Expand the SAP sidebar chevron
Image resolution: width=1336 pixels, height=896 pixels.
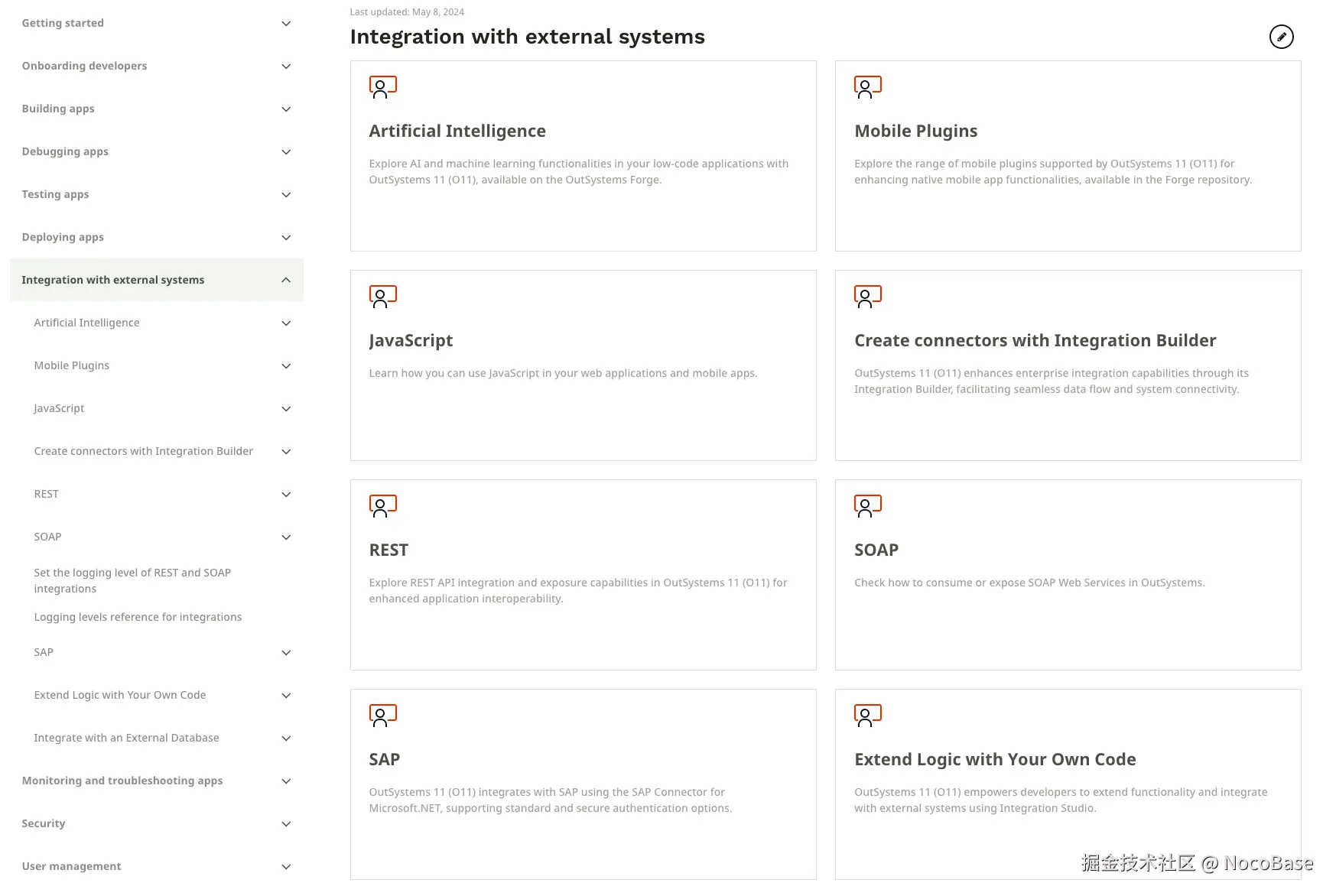pos(286,652)
